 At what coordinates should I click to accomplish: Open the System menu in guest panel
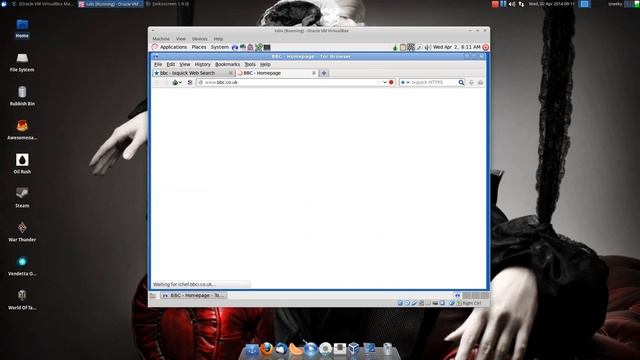(x=220, y=47)
